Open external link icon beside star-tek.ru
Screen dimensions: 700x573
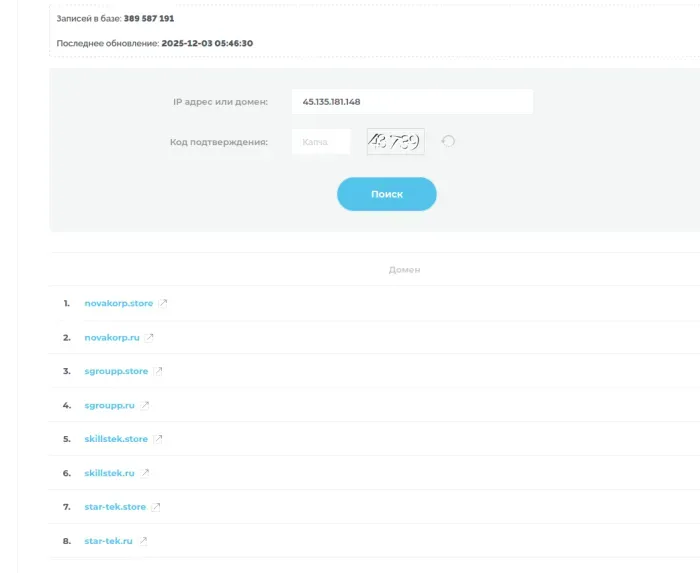pos(142,541)
